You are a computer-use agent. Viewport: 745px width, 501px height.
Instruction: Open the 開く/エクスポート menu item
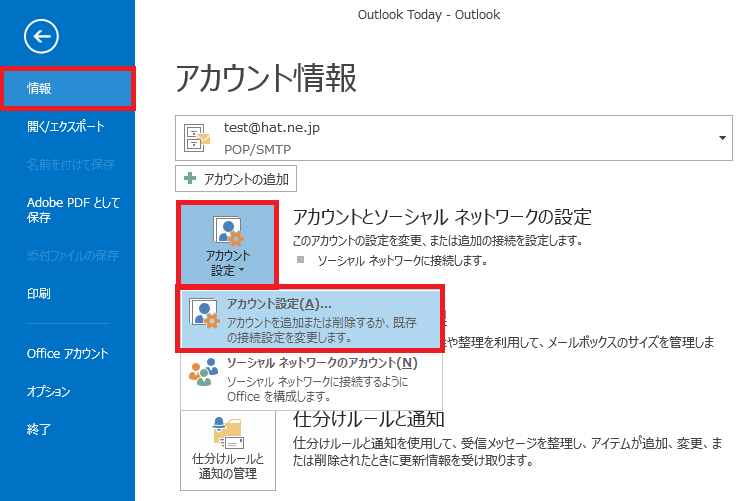pyautogui.click(x=66, y=126)
